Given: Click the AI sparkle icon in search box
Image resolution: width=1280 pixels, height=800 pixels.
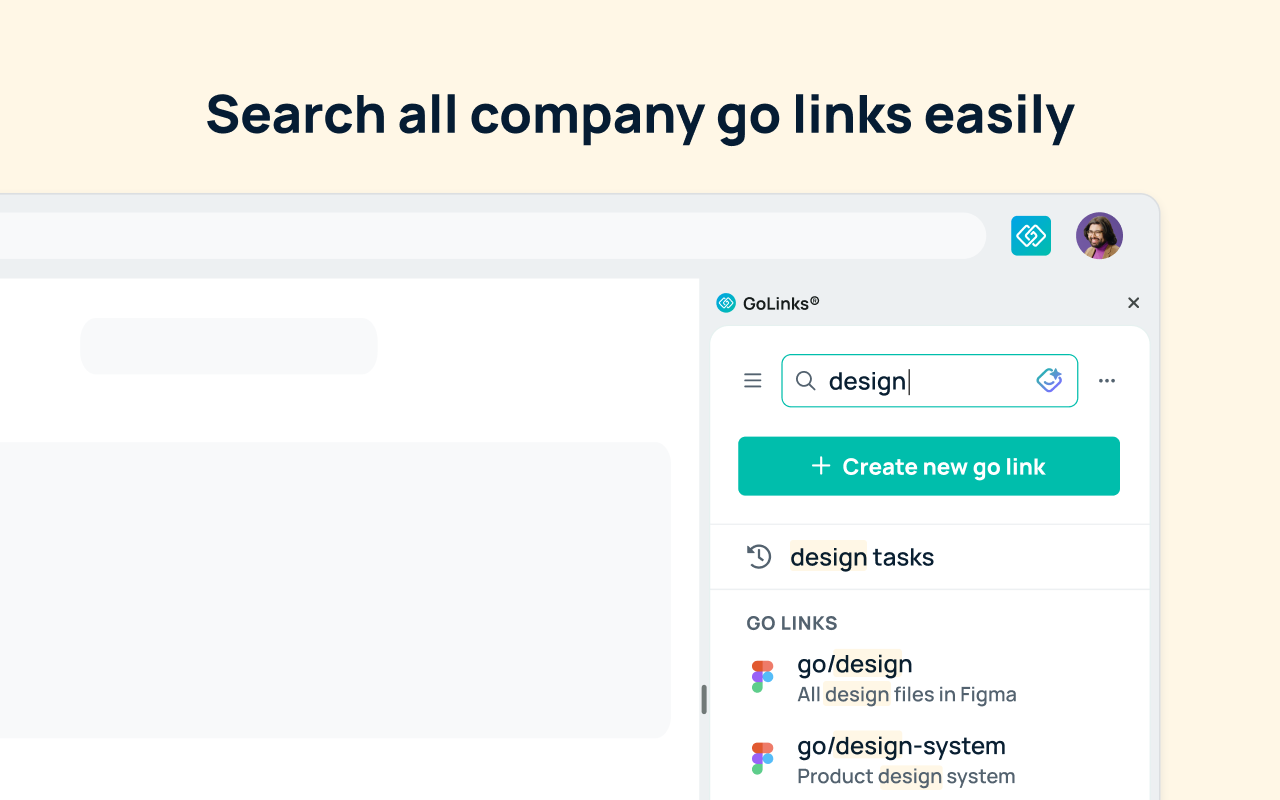Looking at the screenshot, I should (x=1049, y=380).
